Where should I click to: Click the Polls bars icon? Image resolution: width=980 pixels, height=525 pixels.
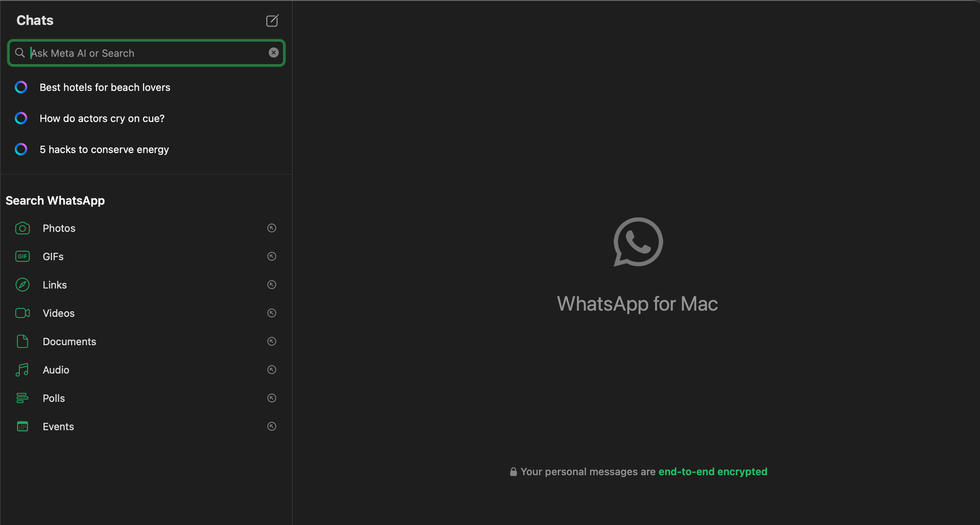tap(22, 398)
